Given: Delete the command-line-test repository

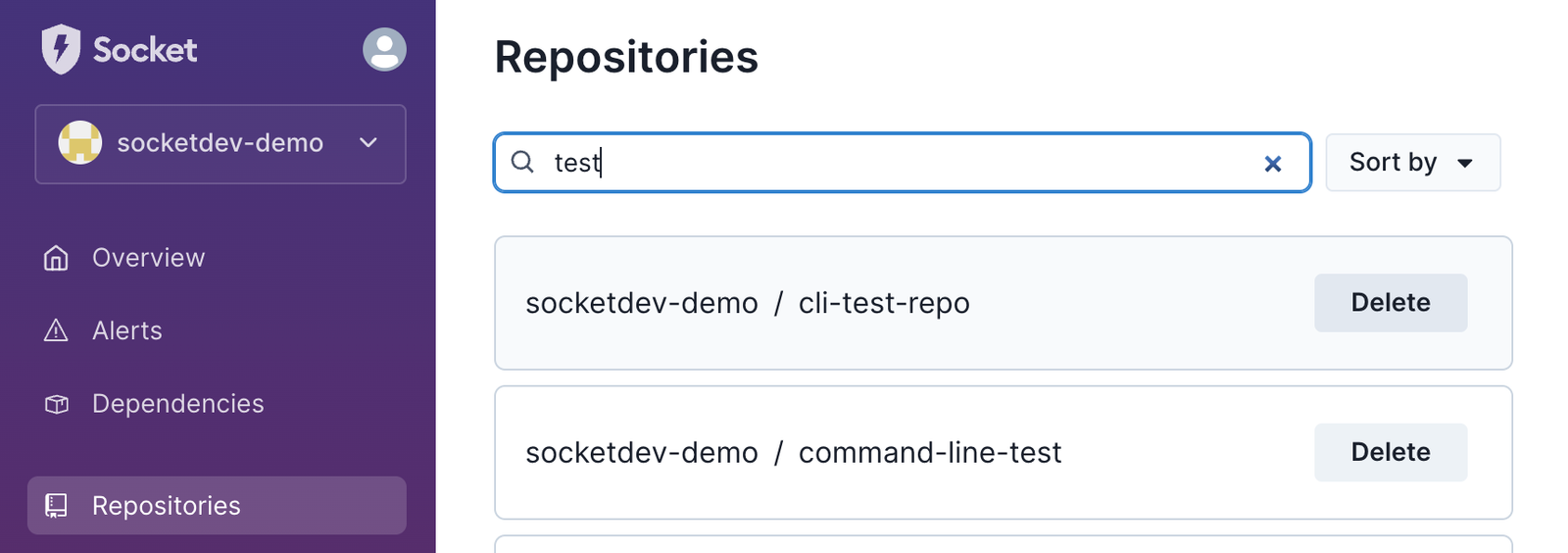Looking at the screenshot, I should tap(1391, 452).
